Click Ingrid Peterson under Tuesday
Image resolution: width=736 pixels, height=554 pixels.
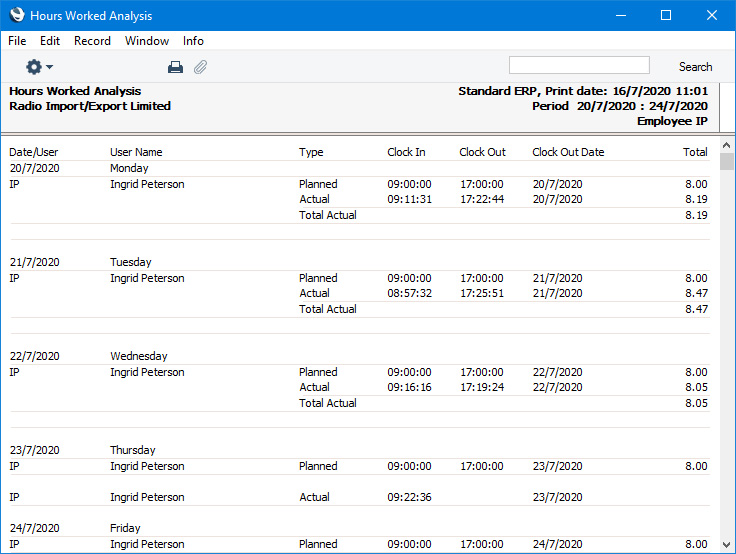(147, 278)
